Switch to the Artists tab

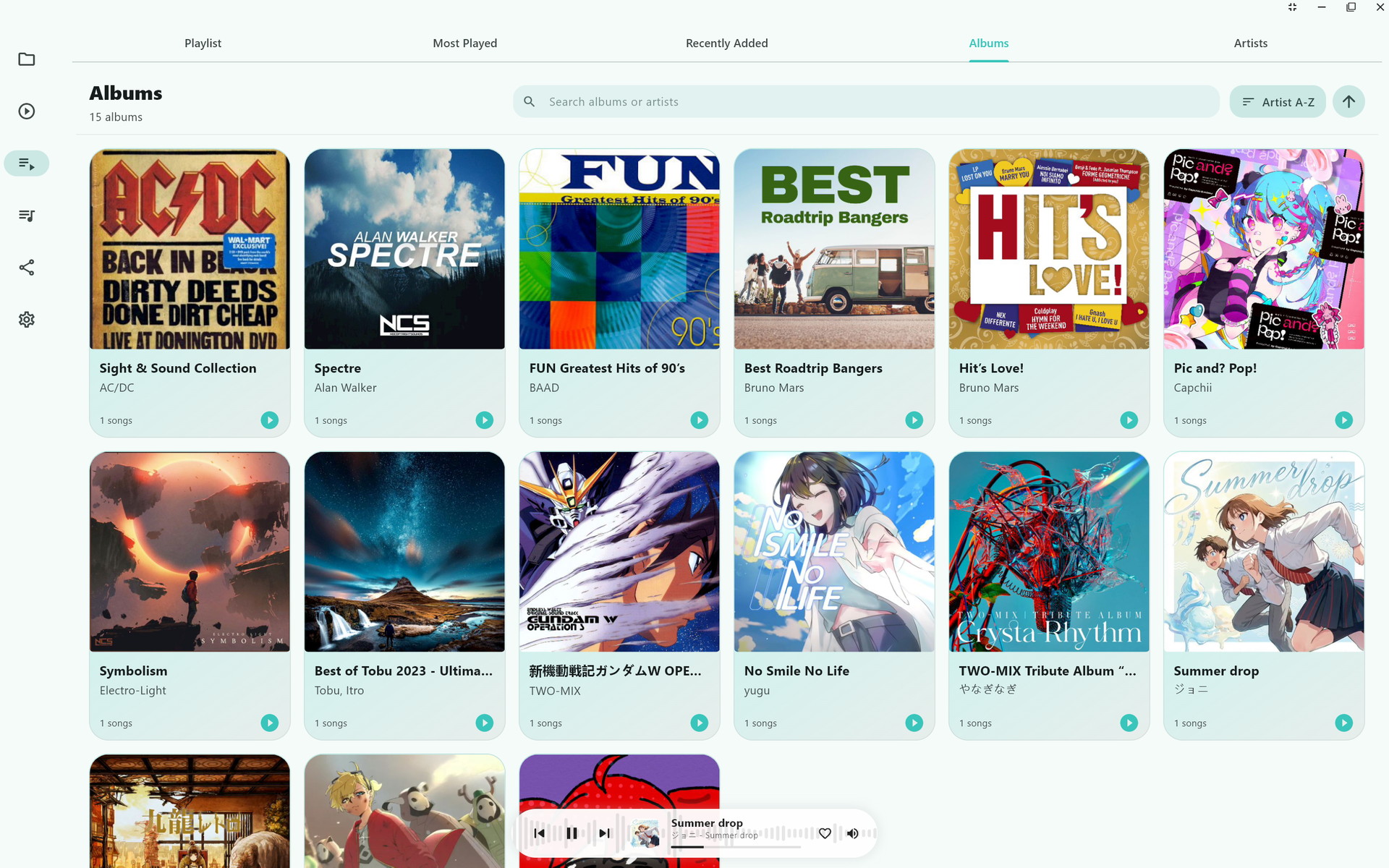1251,43
